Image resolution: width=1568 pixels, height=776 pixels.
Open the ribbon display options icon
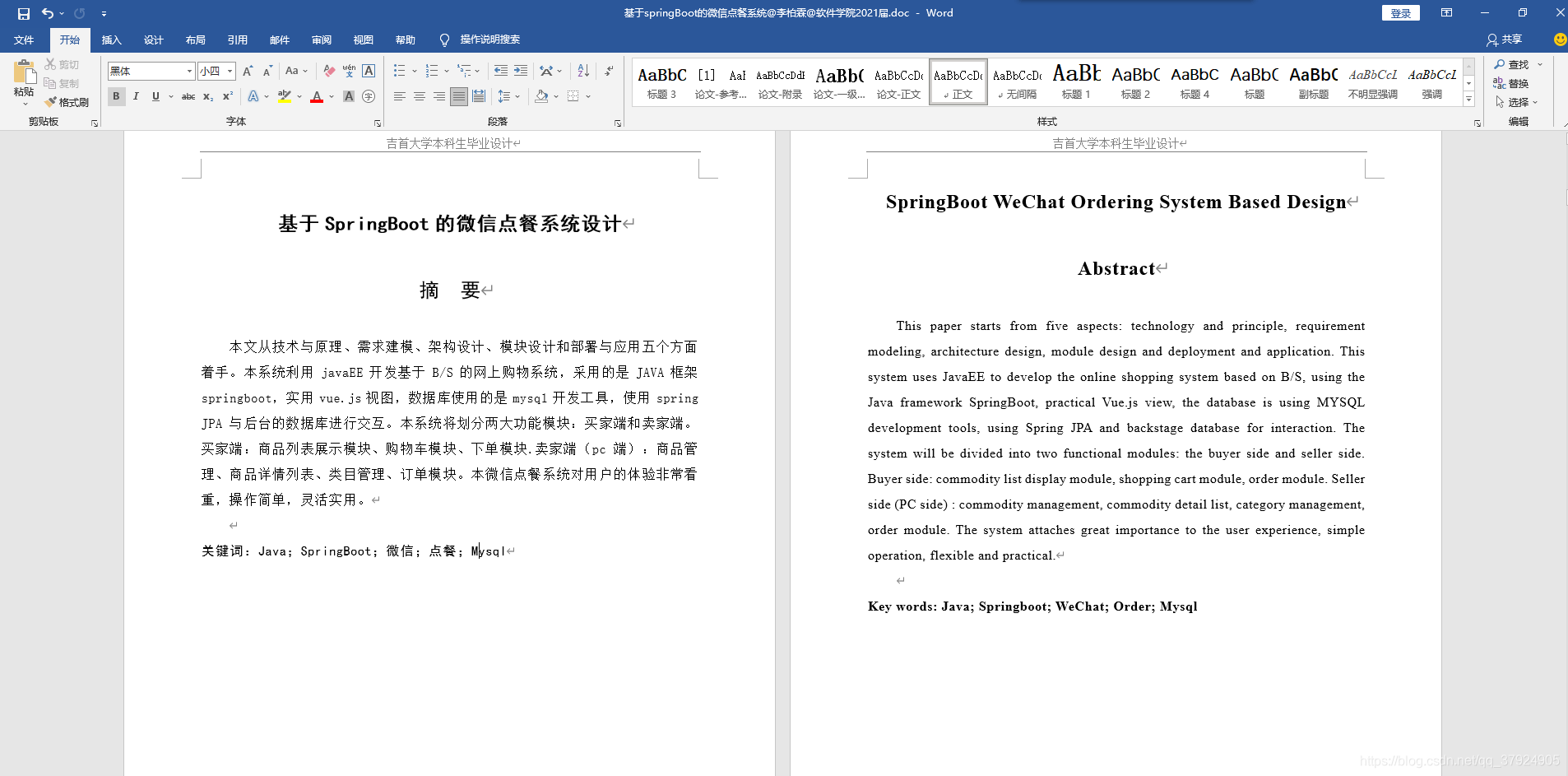[x=1446, y=13]
